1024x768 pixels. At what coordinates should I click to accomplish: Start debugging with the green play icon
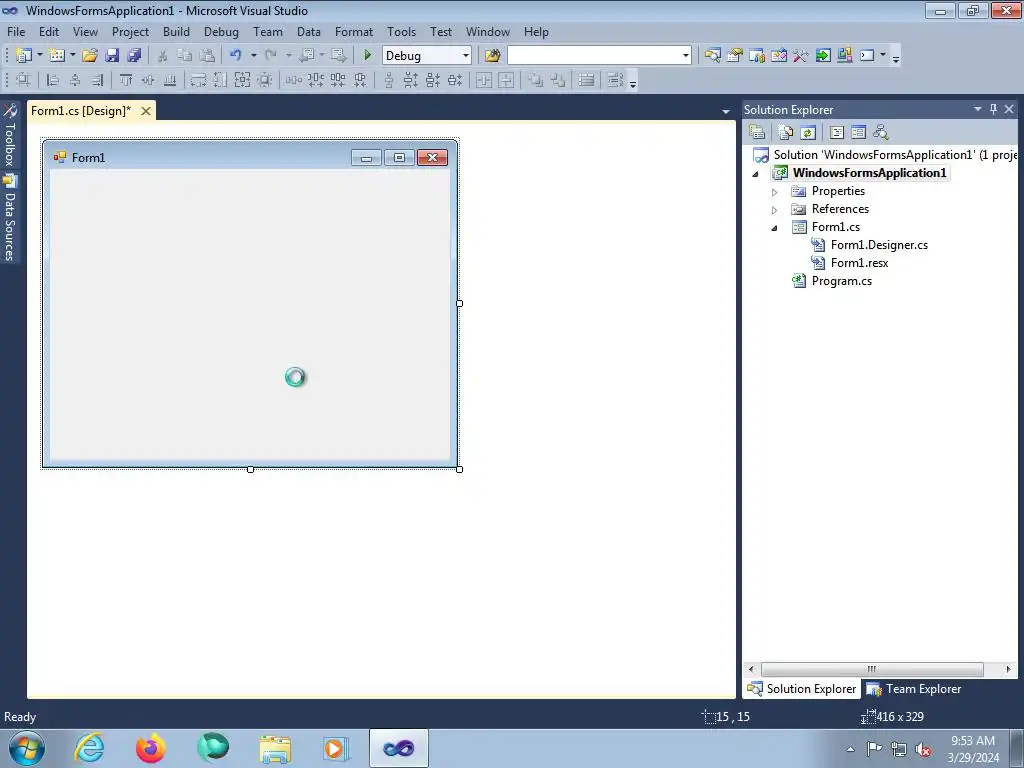[x=367, y=56]
